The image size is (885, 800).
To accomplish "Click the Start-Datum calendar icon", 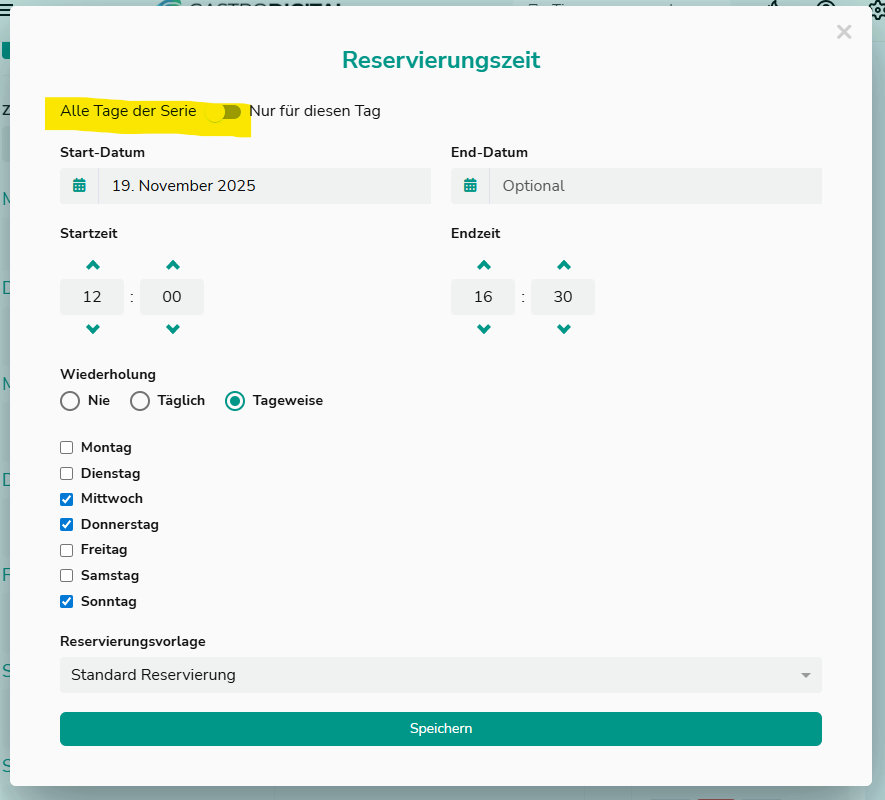I will tap(79, 186).
